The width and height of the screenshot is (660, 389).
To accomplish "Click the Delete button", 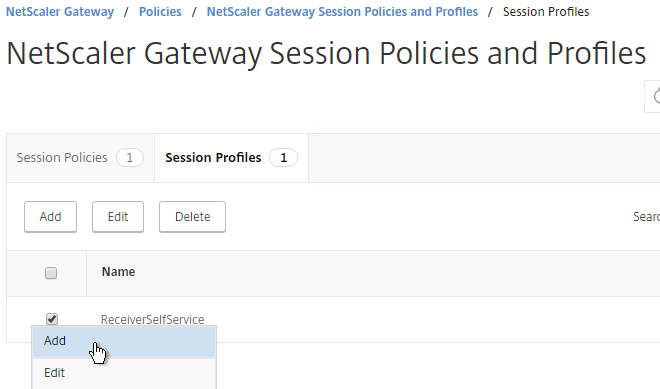I will tap(192, 217).
